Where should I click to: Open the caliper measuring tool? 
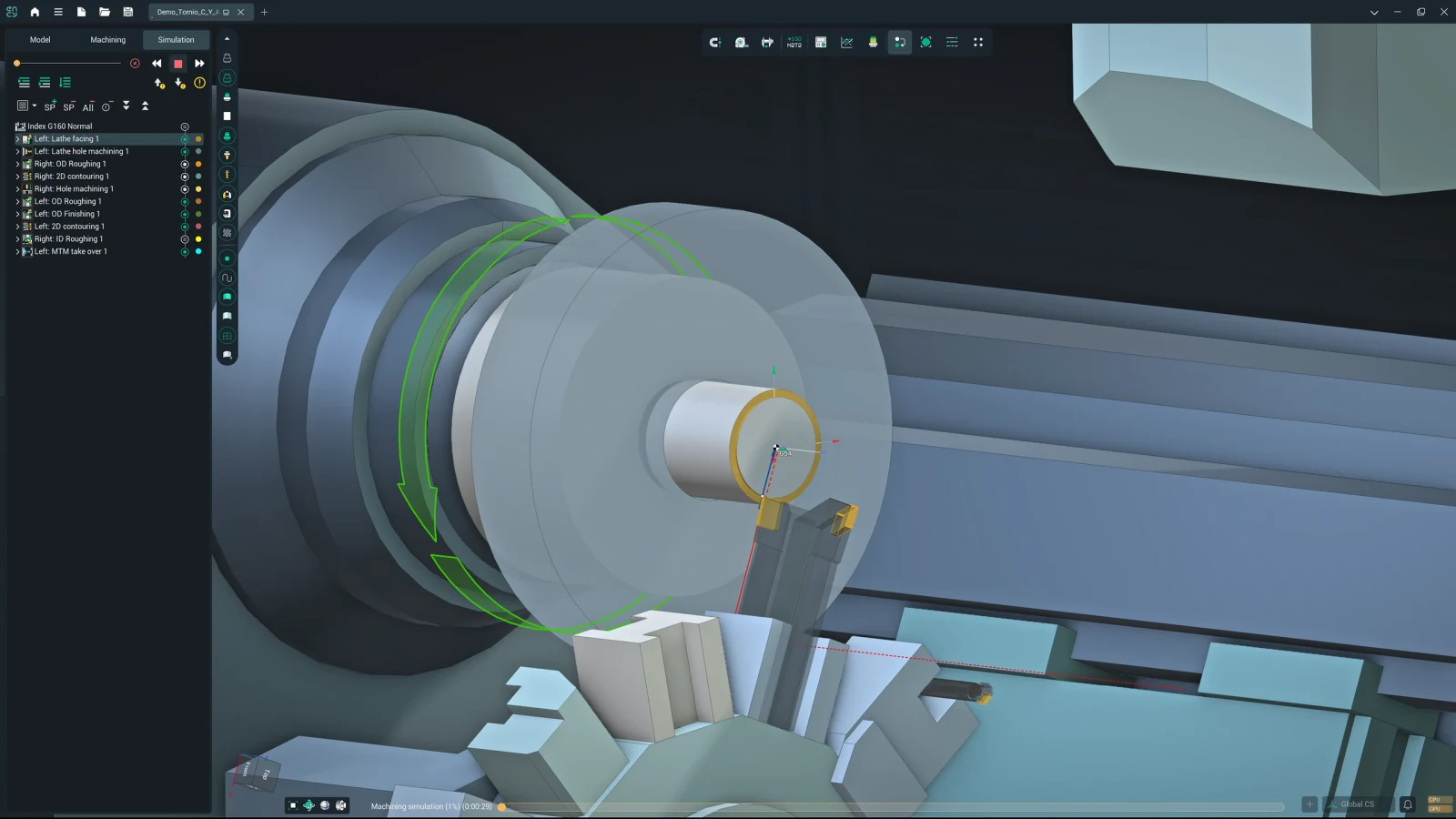[x=767, y=42]
